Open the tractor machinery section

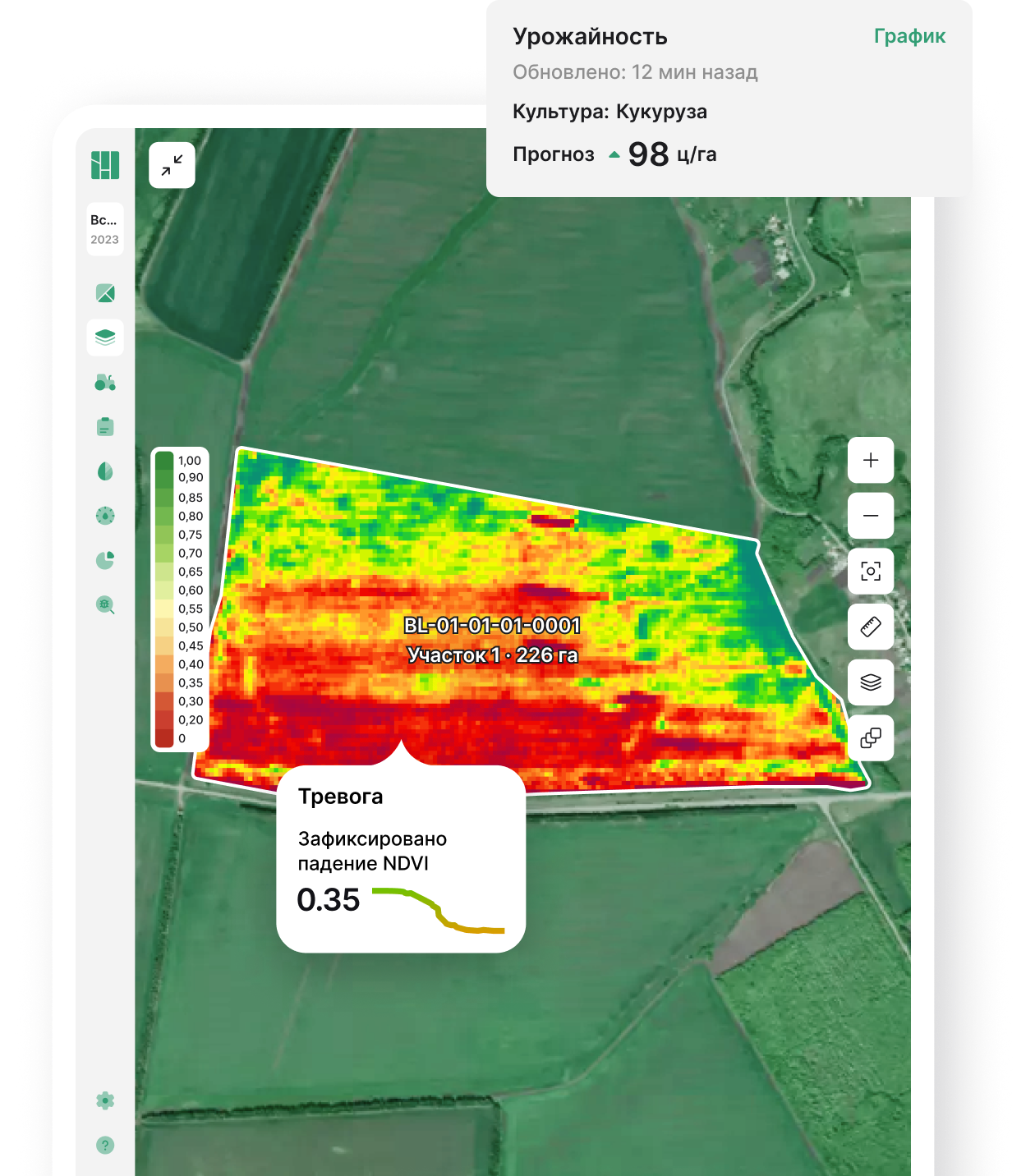pos(105,383)
